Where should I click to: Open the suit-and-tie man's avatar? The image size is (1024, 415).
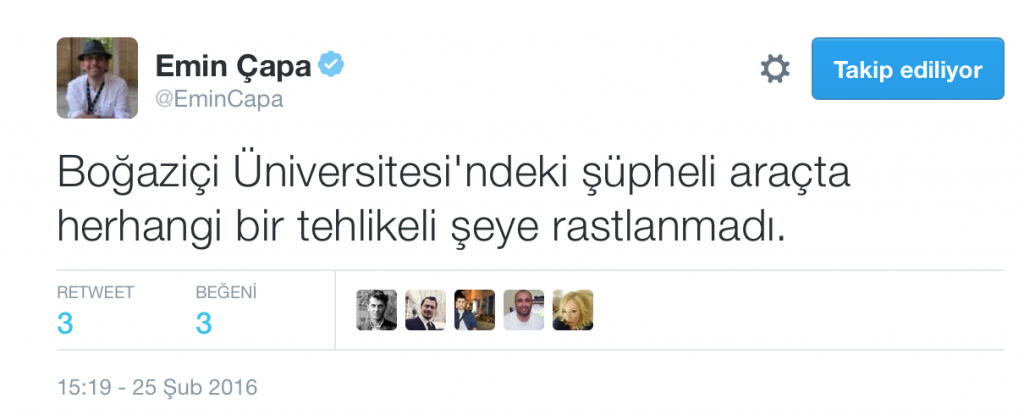pyautogui.click(x=426, y=310)
